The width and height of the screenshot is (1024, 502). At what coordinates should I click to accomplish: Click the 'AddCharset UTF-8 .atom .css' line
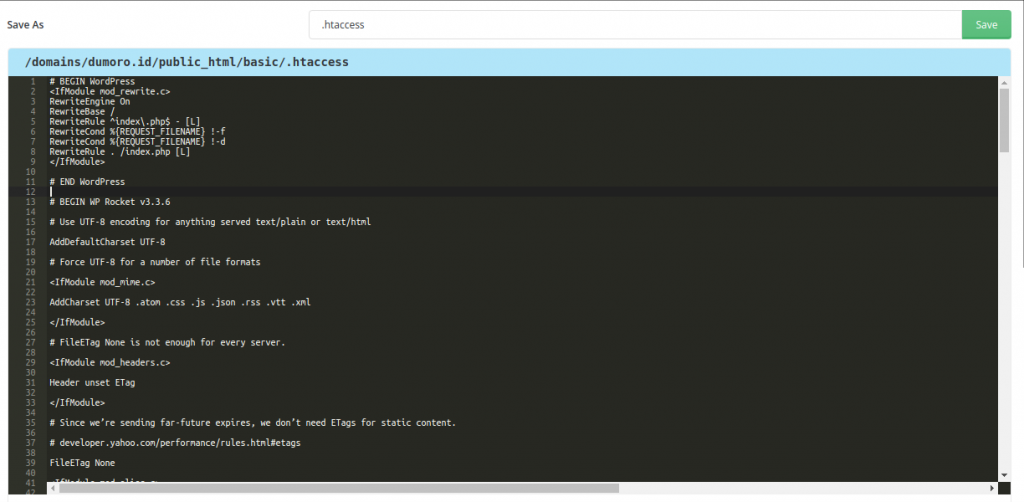pos(180,303)
